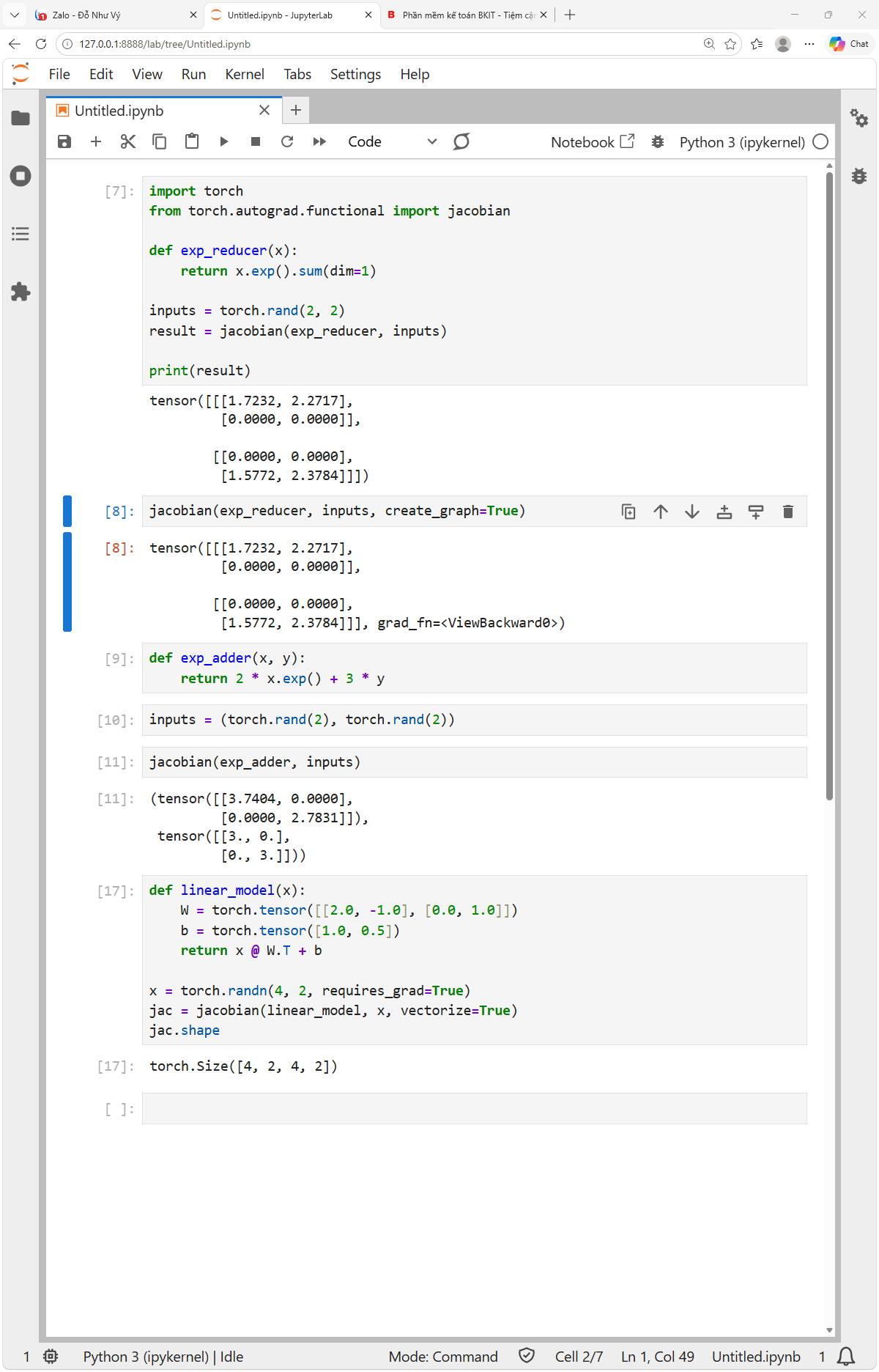This screenshot has width=879, height=1372.
Task: Switch to Zalo browser tab
Action: 116,15
